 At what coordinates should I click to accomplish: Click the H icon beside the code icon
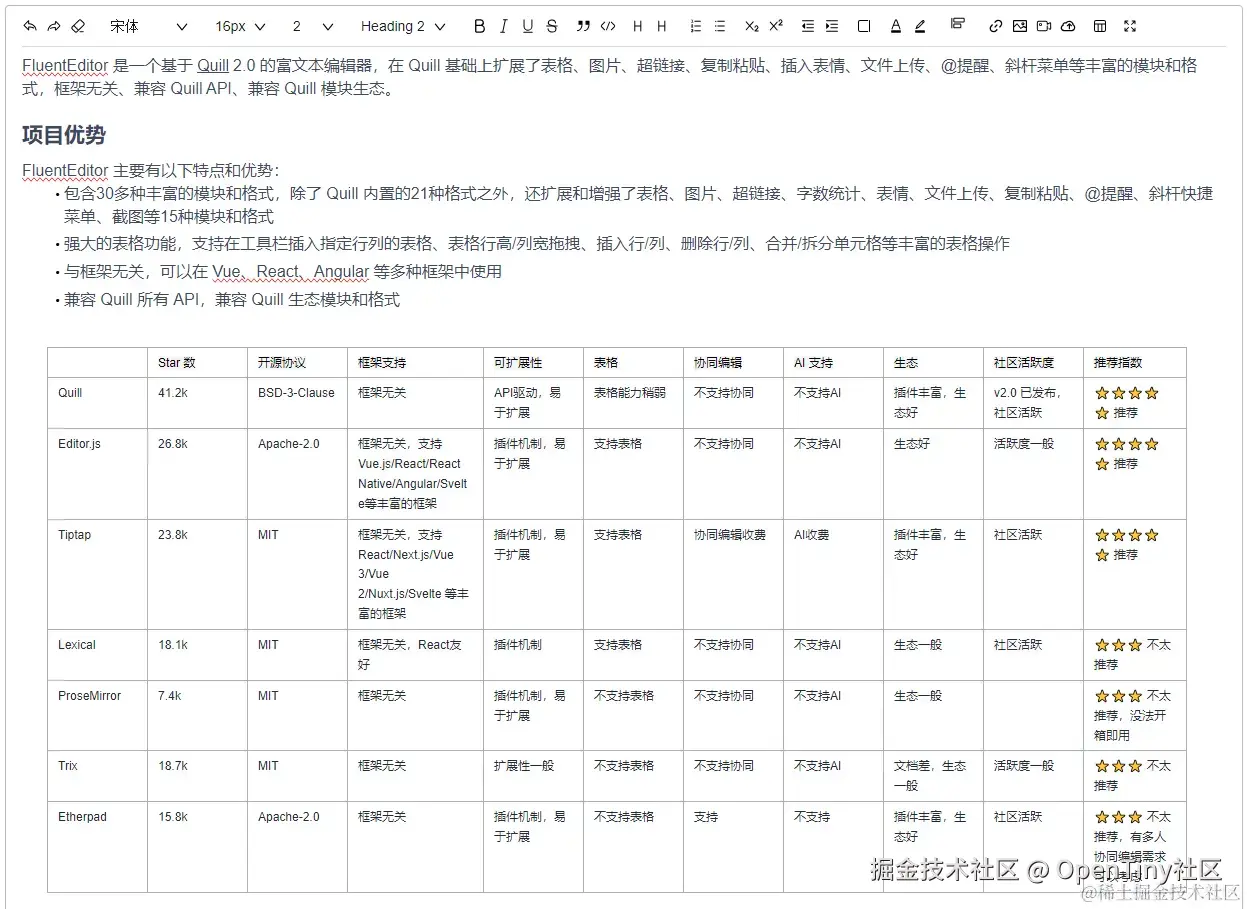637,26
